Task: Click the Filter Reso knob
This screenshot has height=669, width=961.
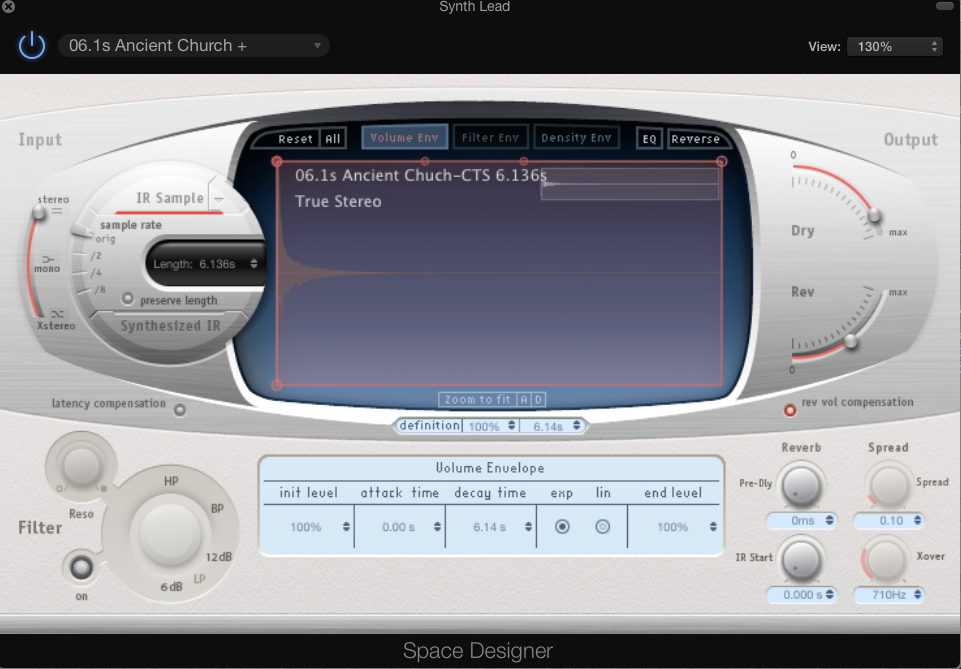Action: coord(81,466)
